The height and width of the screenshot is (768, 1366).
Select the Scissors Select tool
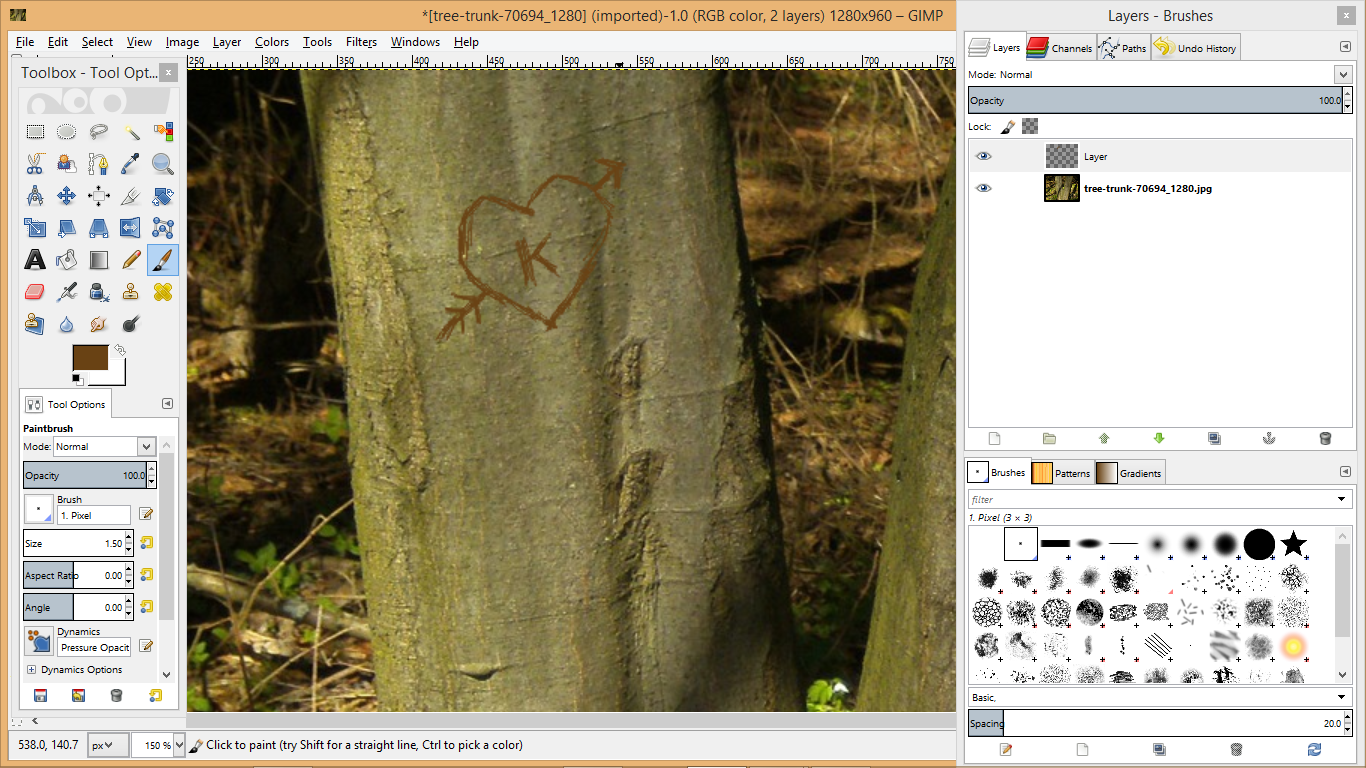[35, 163]
